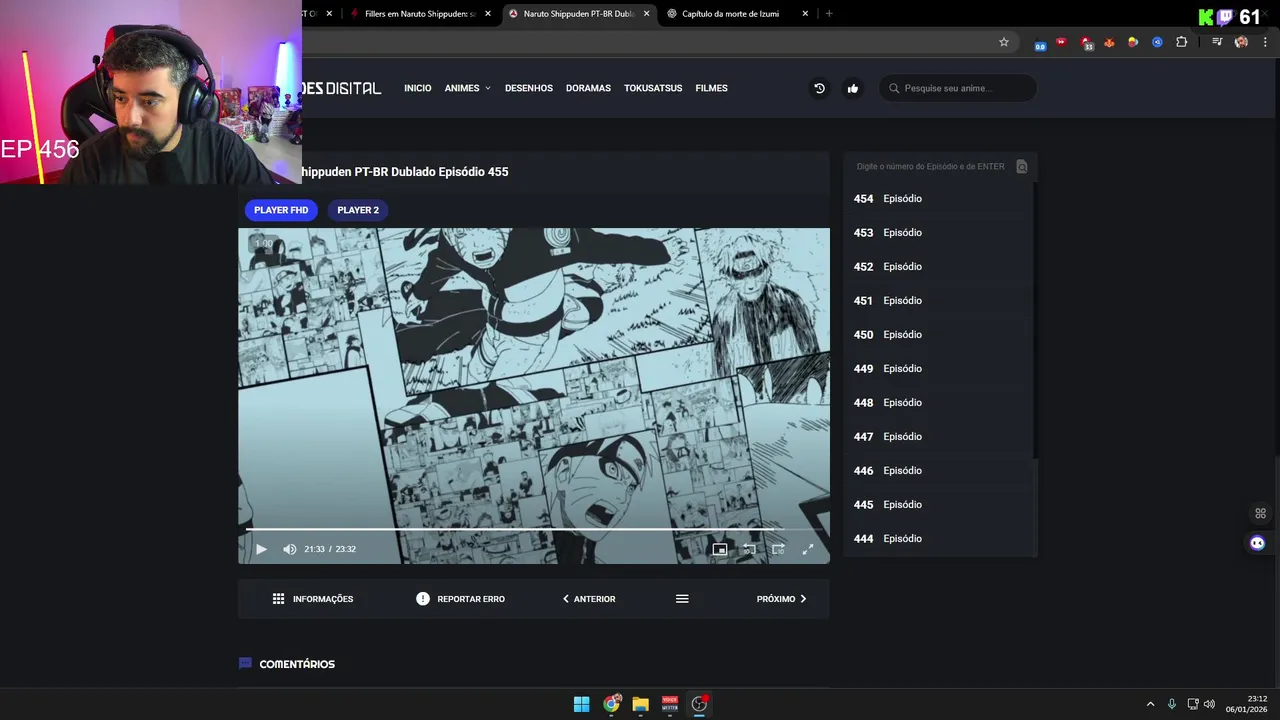Open 445 Episódio from the list
The width and height of the screenshot is (1280, 720).
point(938,505)
